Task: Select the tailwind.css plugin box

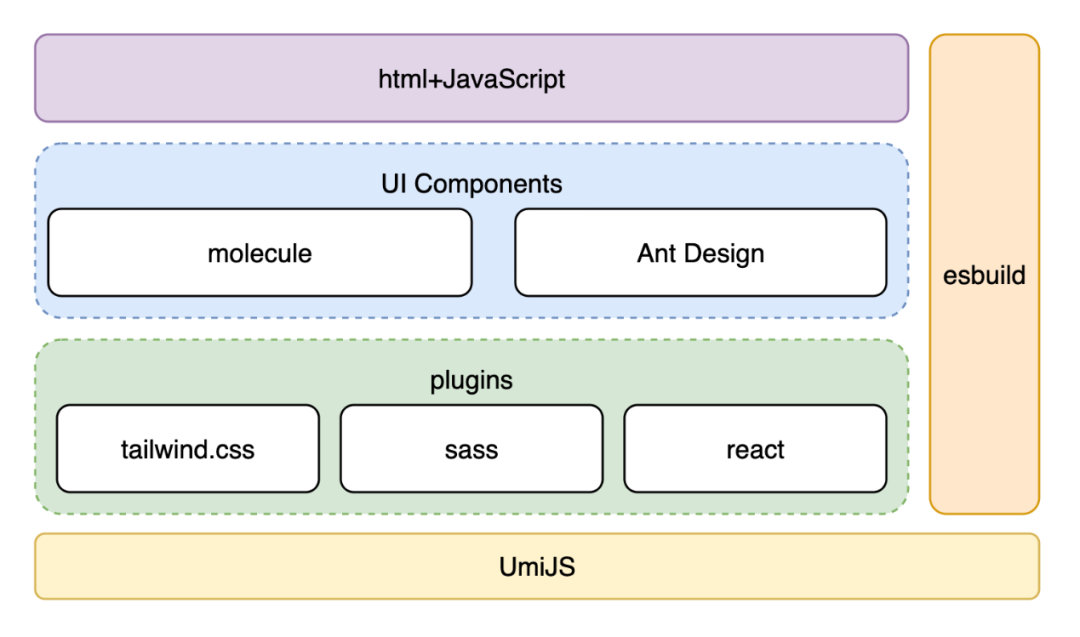Action: point(188,449)
